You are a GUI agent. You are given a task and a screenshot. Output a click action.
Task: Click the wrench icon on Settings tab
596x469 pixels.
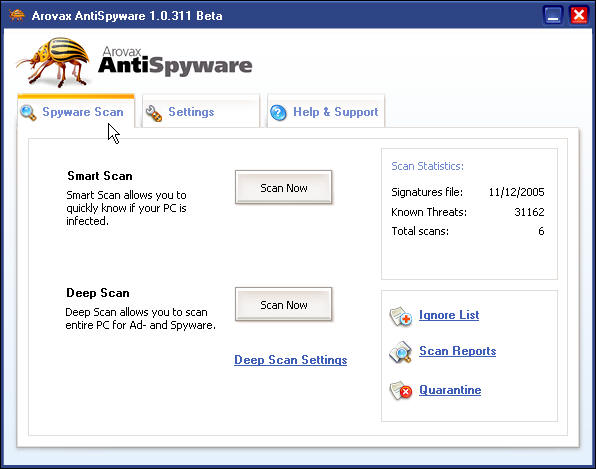click(154, 113)
